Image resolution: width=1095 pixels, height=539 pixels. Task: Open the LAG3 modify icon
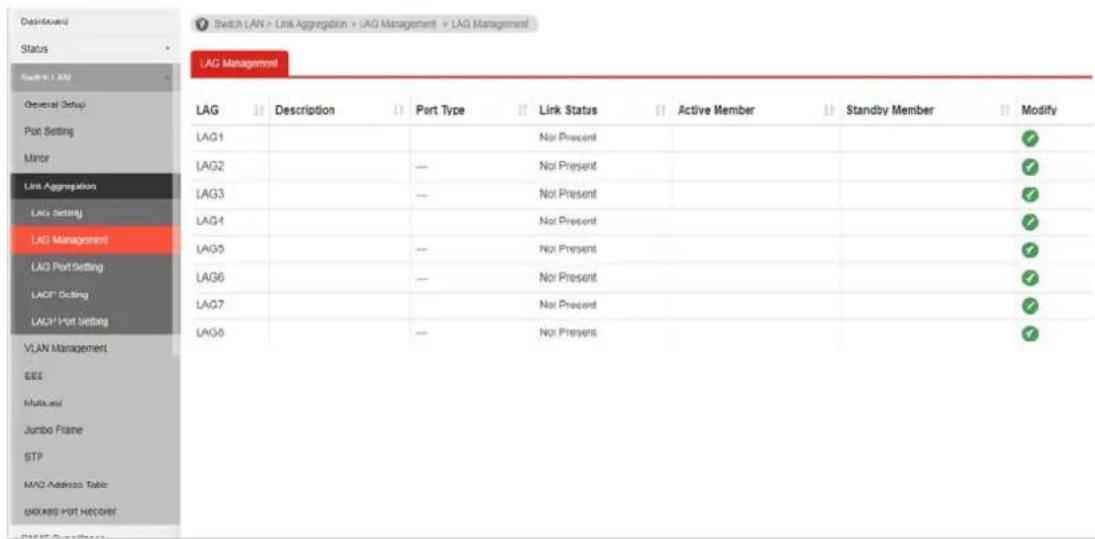(x=1029, y=194)
